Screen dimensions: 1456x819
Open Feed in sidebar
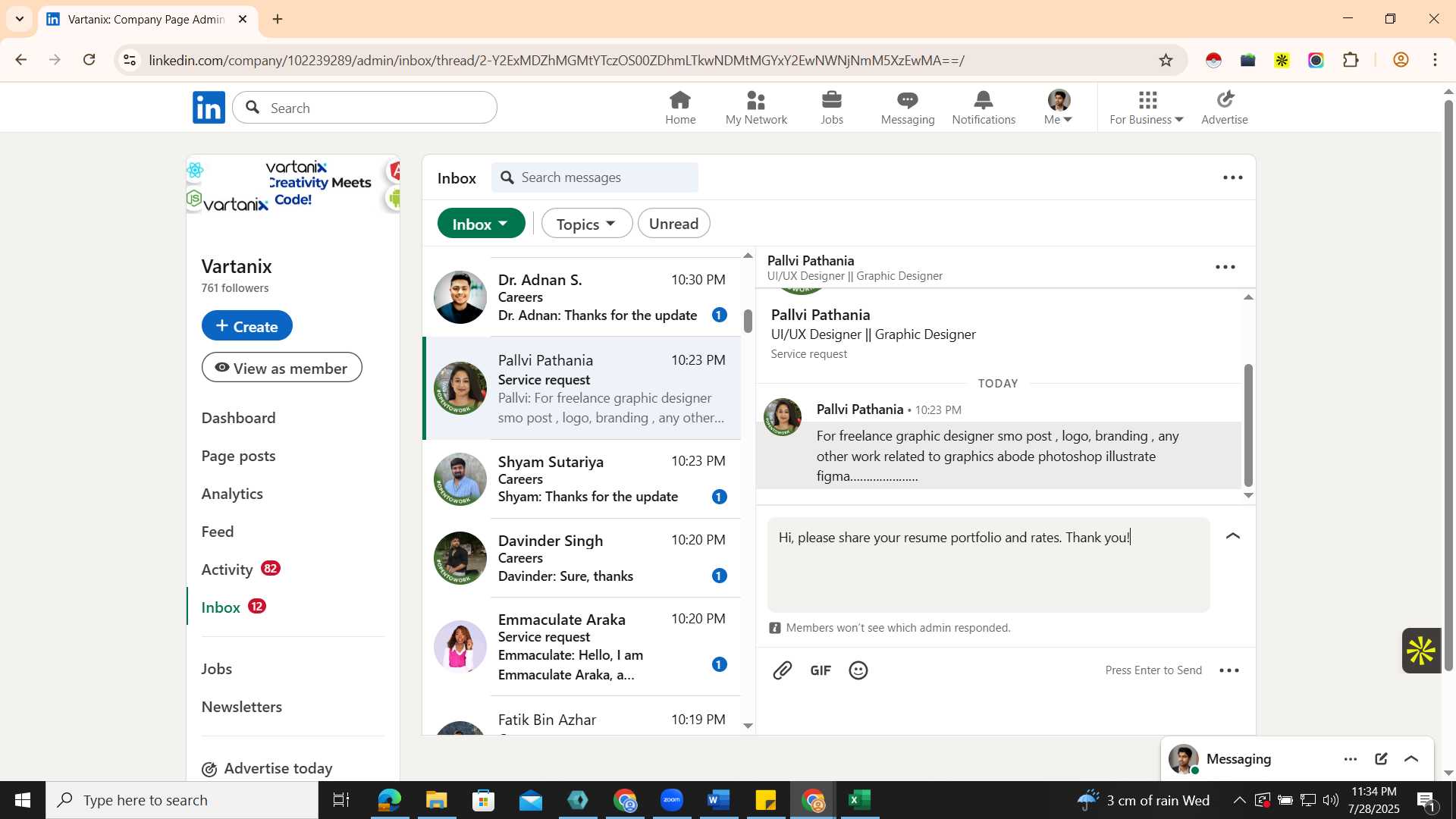point(218,532)
